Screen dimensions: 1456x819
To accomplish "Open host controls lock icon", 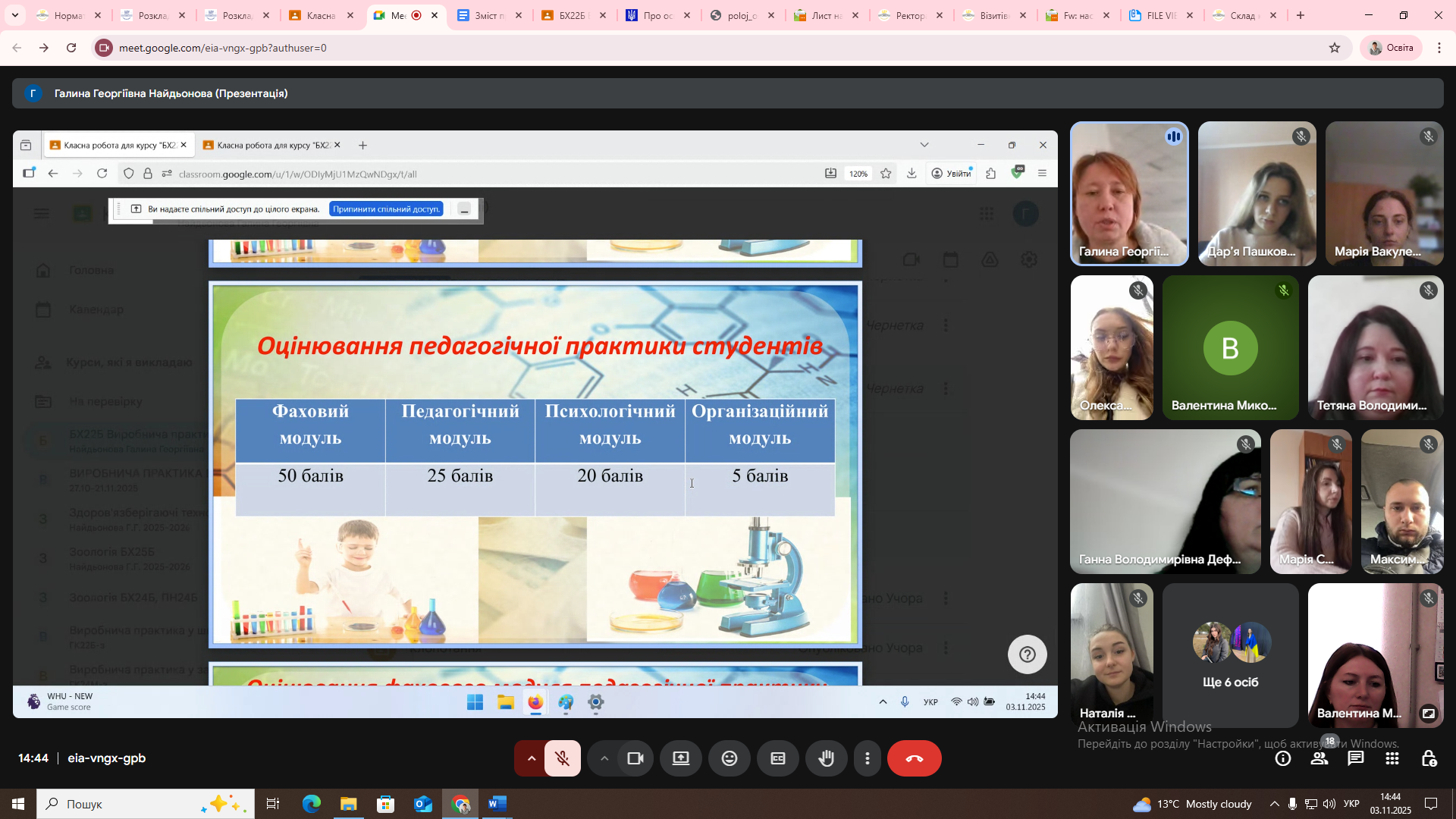I will tap(1429, 758).
